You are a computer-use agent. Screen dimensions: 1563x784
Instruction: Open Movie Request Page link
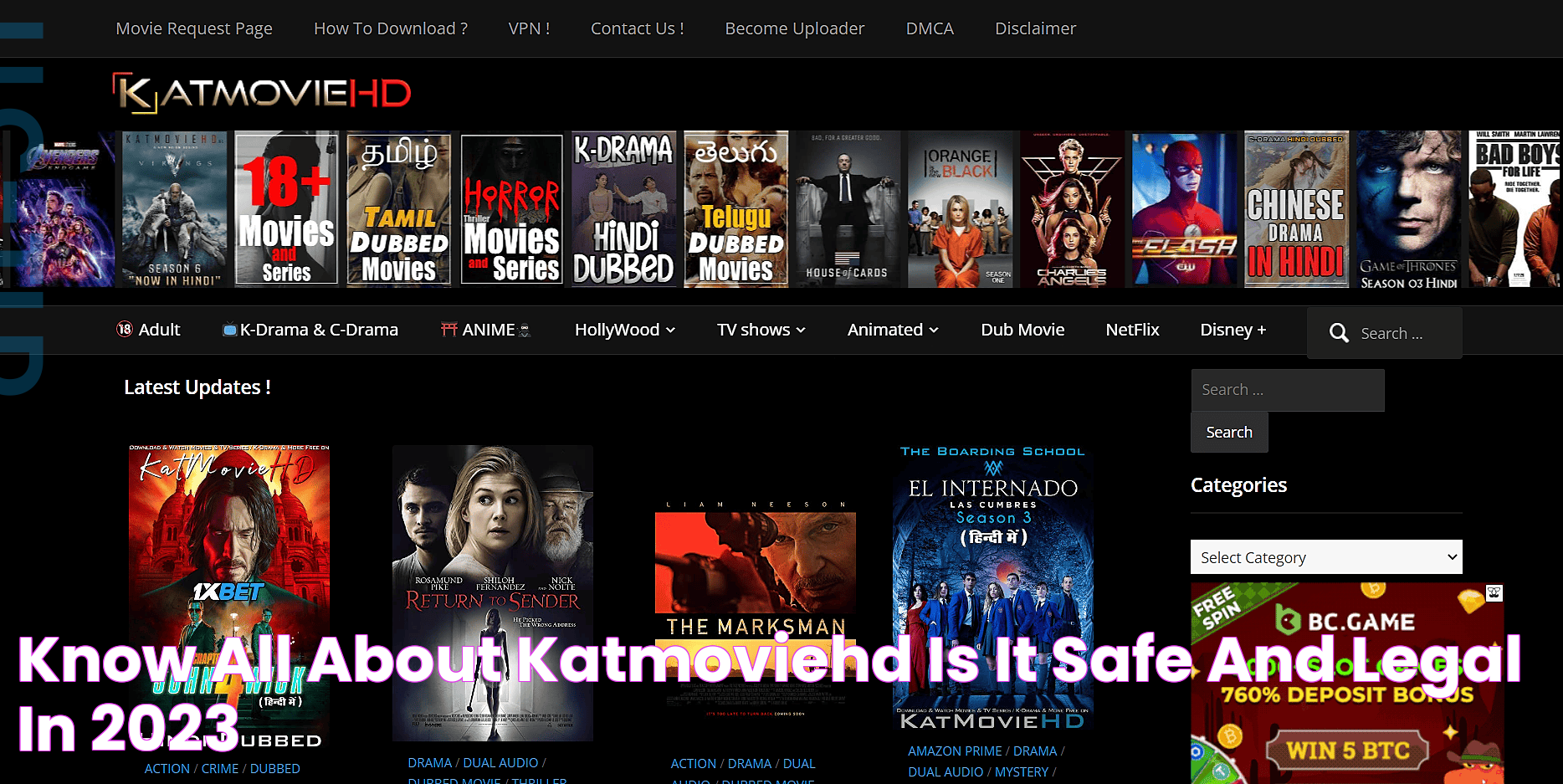click(194, 28)
